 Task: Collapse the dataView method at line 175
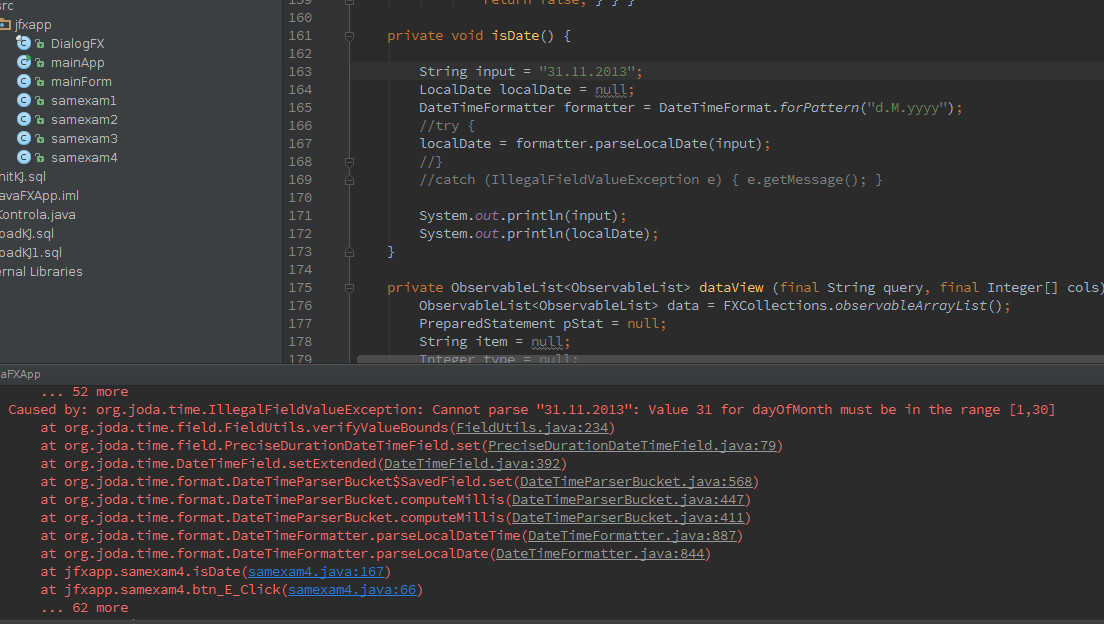coord(349,287)
